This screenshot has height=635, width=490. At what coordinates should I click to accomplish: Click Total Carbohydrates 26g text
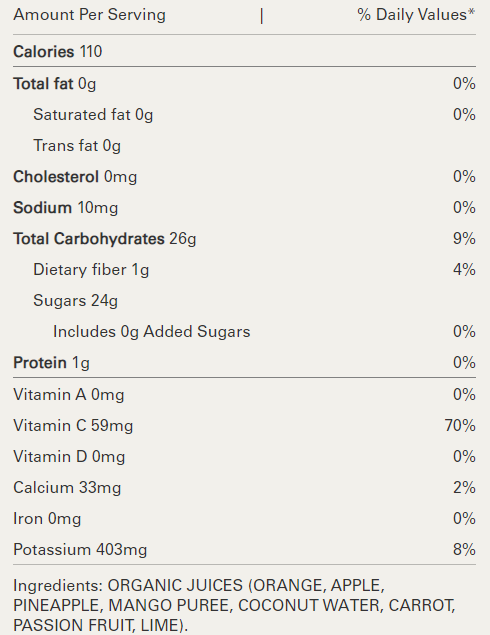104,239
